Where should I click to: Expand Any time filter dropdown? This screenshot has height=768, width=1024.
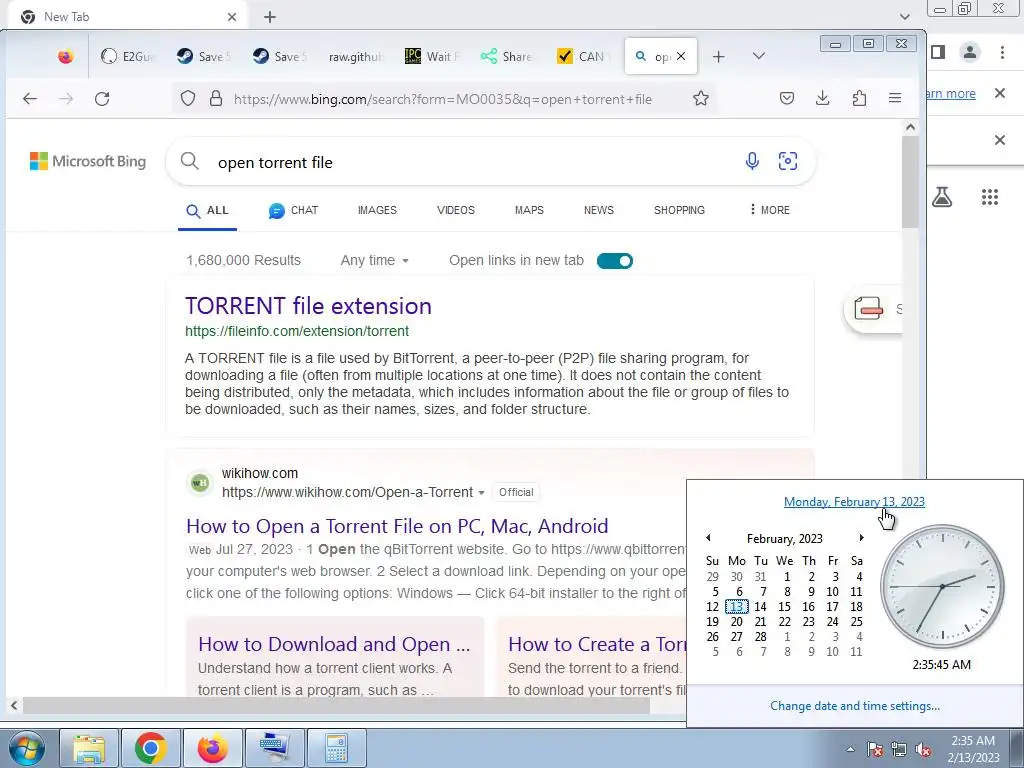tap(374, 261)
